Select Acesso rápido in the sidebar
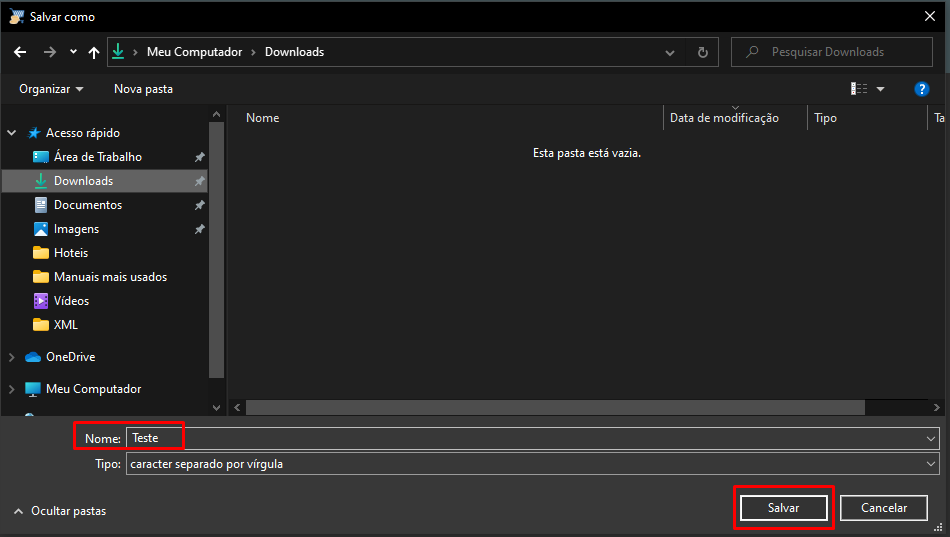This screenshot has height=537, width=950. pyautogui.click(x=83, y=133)
